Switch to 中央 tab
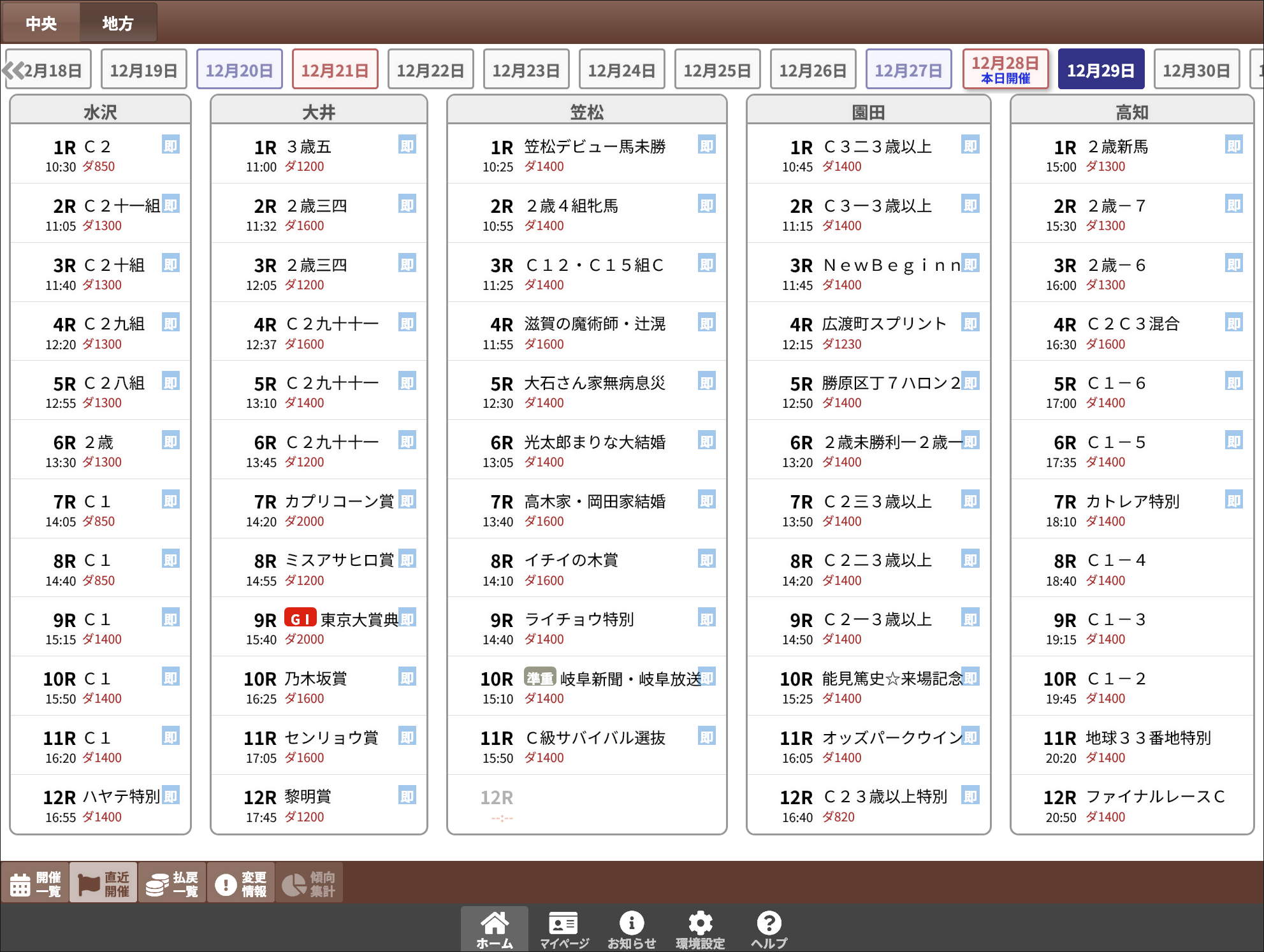The width and height of the screenshot is (1264, 952). tap(41, 24)
